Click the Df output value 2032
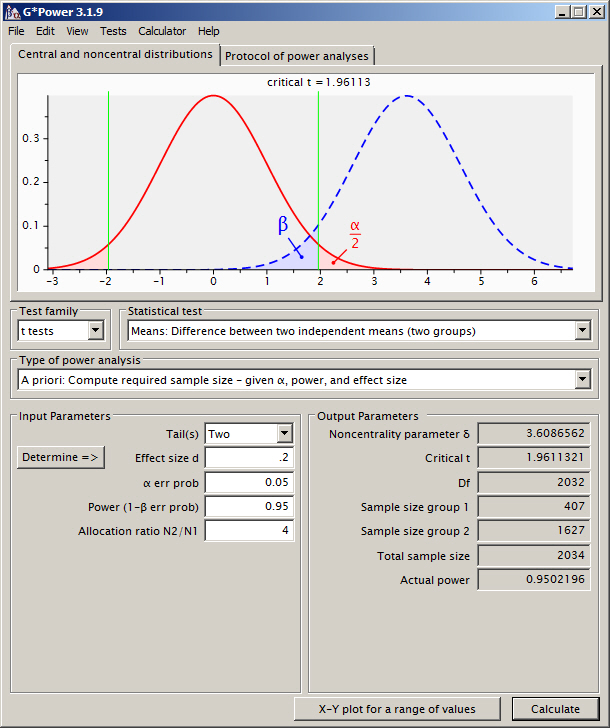Screen dimensions: 610x728 534,482
